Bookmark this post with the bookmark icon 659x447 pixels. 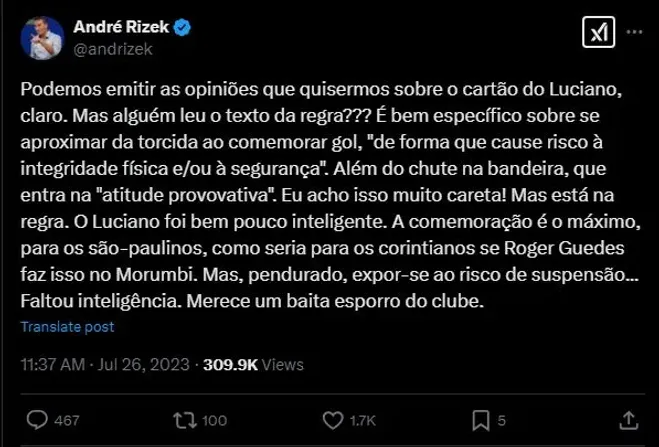point(480,419)
